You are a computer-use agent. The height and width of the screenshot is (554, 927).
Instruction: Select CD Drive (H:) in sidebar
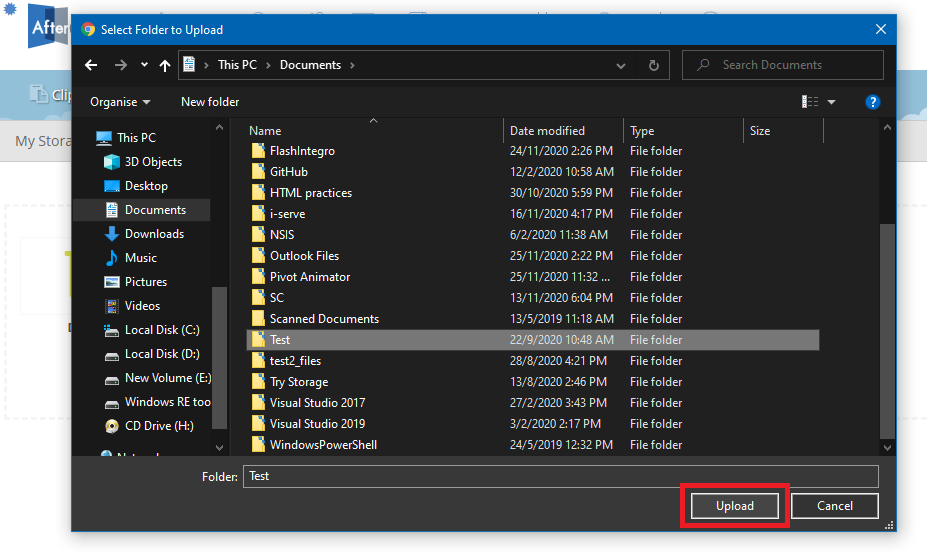pos(158,426)
